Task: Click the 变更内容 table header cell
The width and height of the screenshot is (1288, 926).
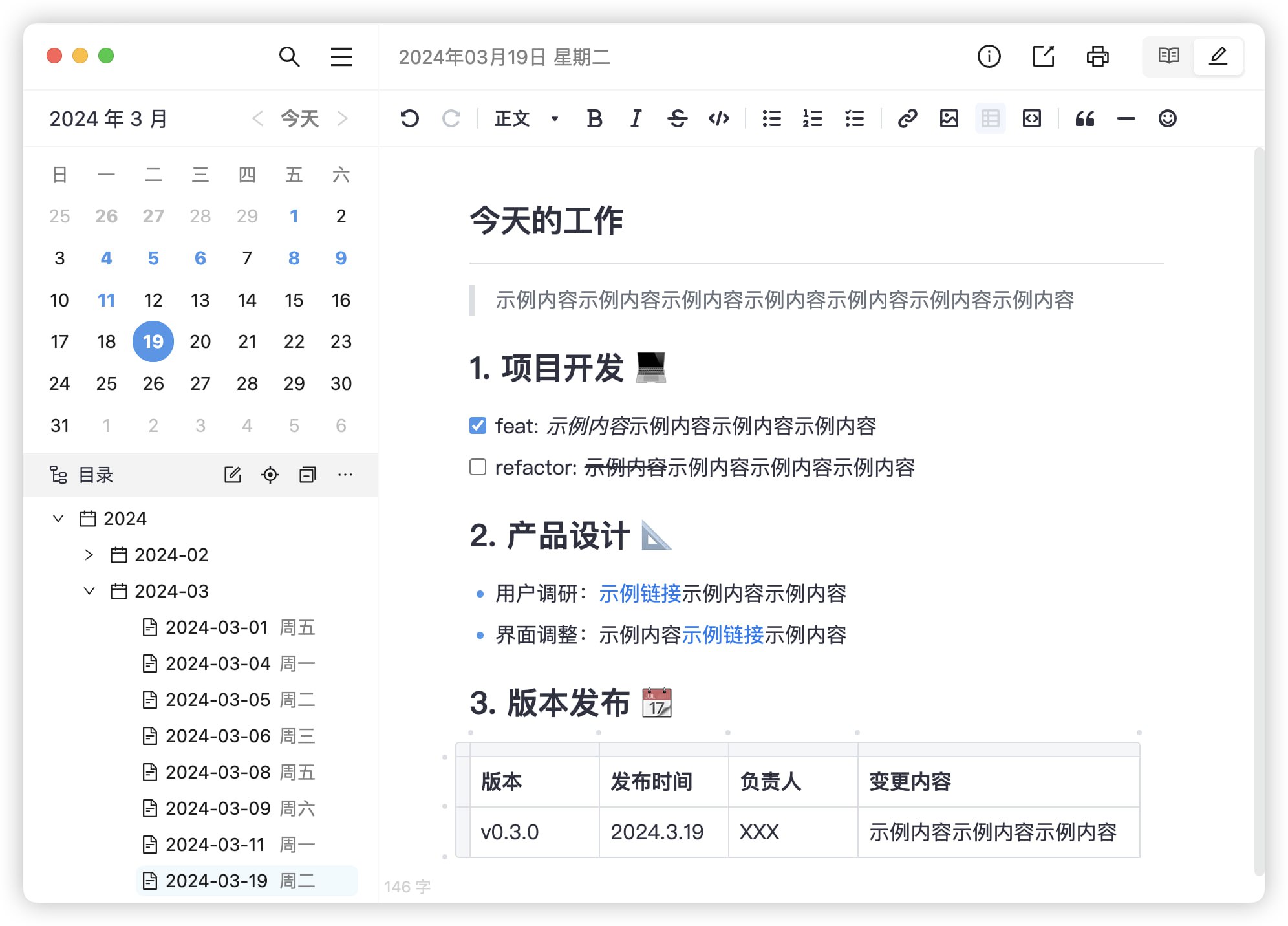Action: click(999, 781)
